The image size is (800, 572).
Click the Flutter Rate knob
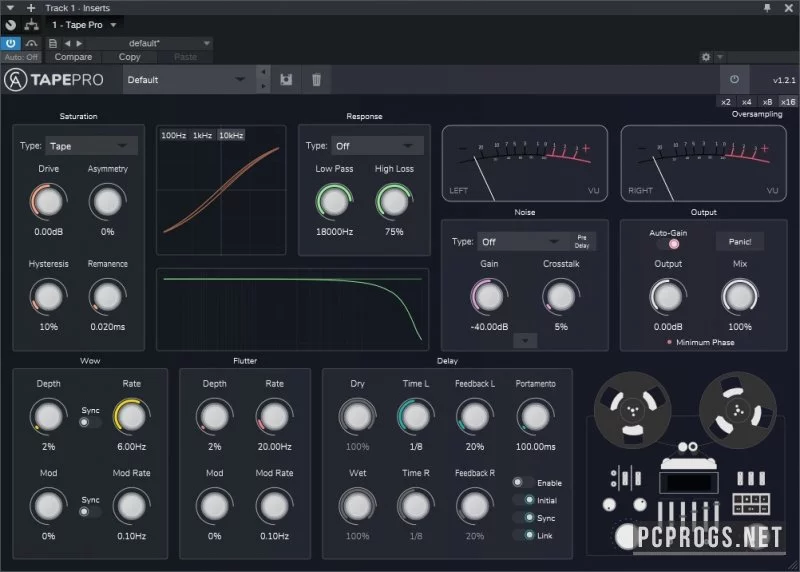[x=274, y=416]
